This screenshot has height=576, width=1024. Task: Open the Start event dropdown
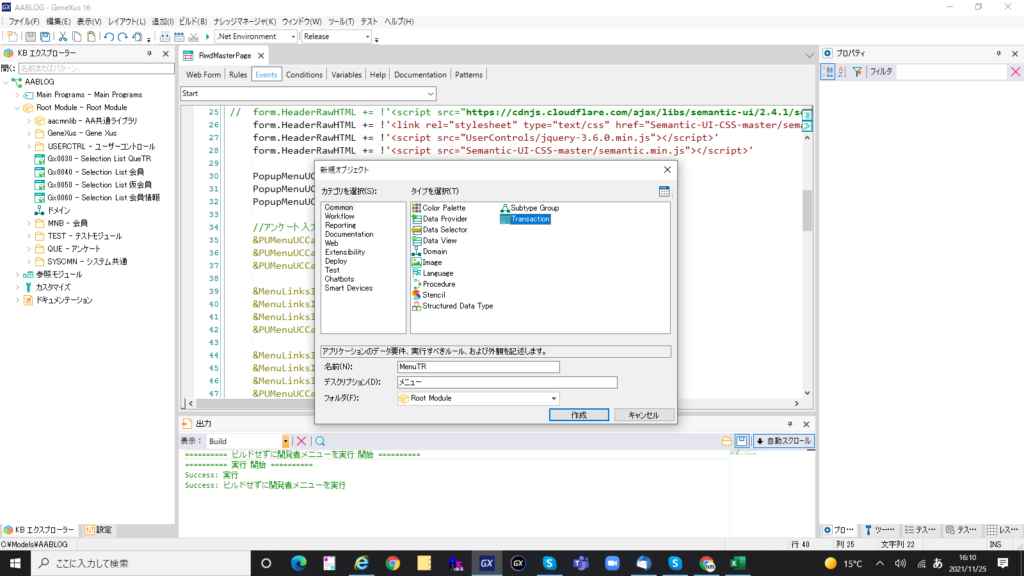pyautogui.click(x=430, y=94)
